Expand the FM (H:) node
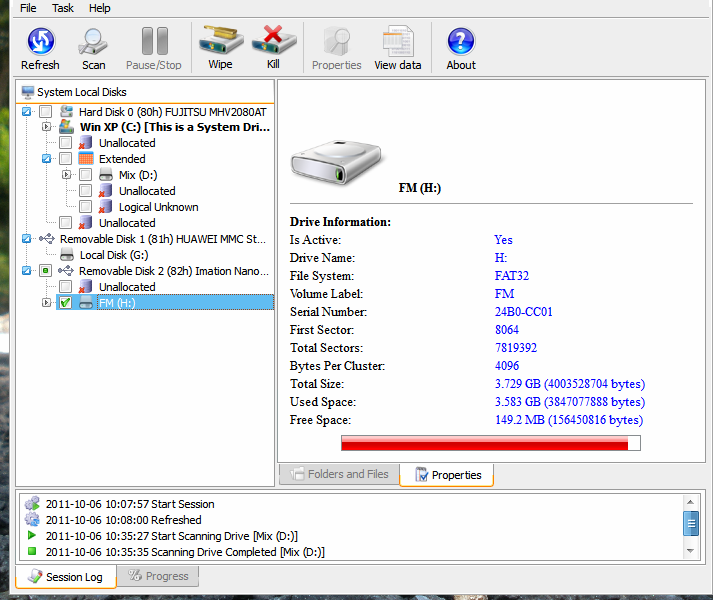The width and height of the screenshot is (713, 600). click(46, 303)
